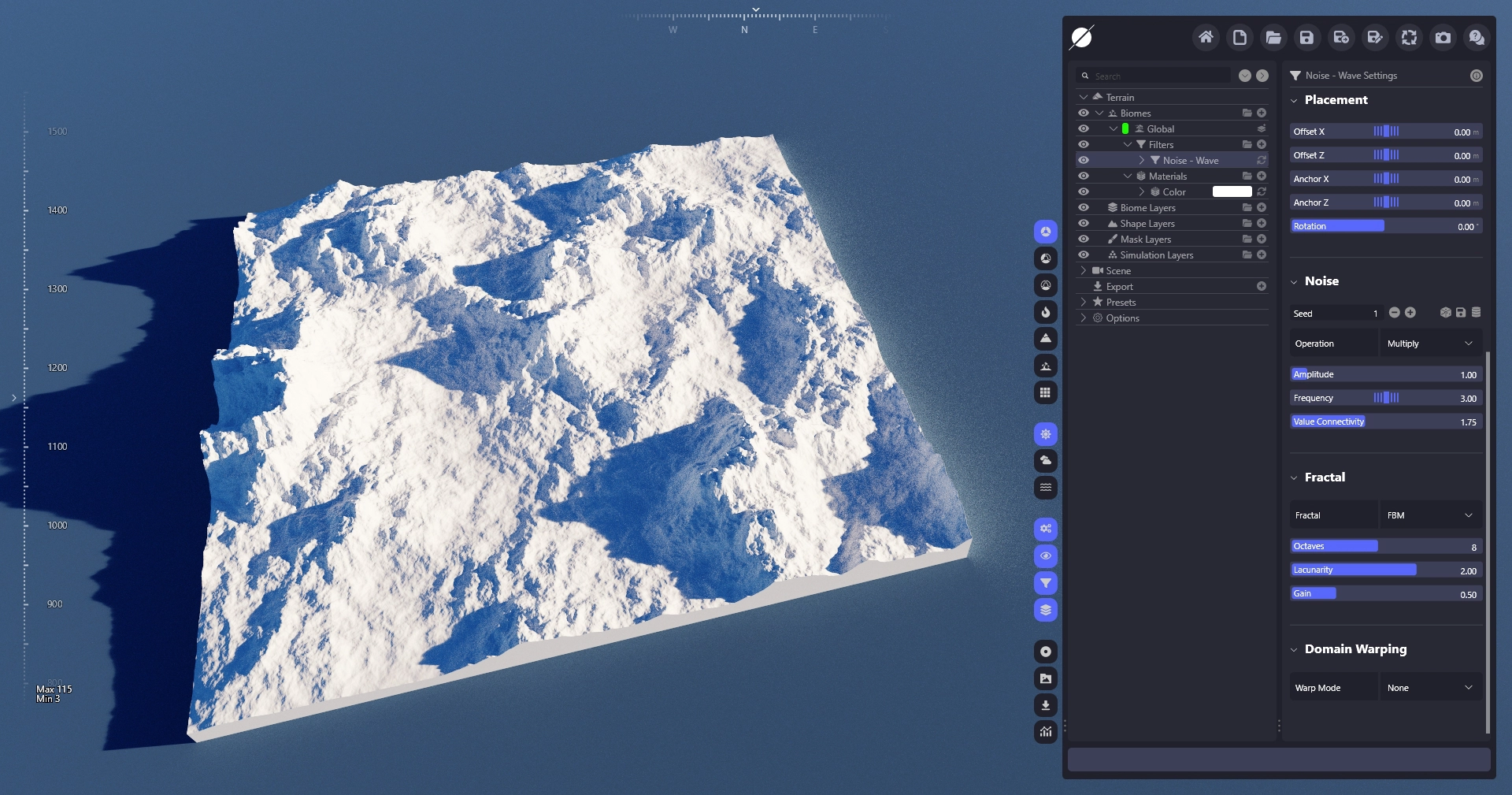Select Simulation Layers in the tree
The image size is (1512, 795).
click(x=1156, y=255)
